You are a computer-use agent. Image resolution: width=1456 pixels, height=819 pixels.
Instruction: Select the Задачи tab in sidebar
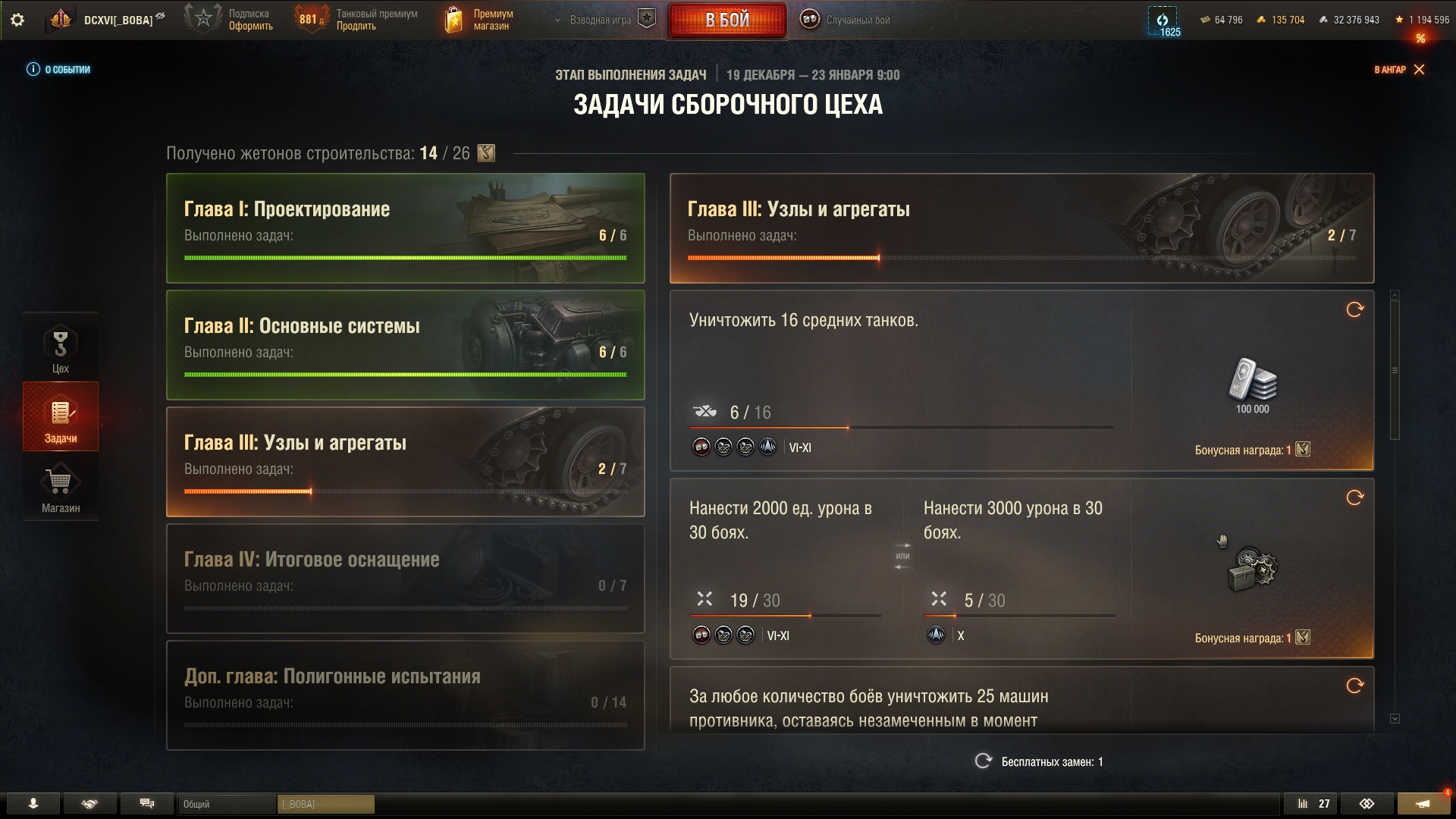tap(61, 417)
